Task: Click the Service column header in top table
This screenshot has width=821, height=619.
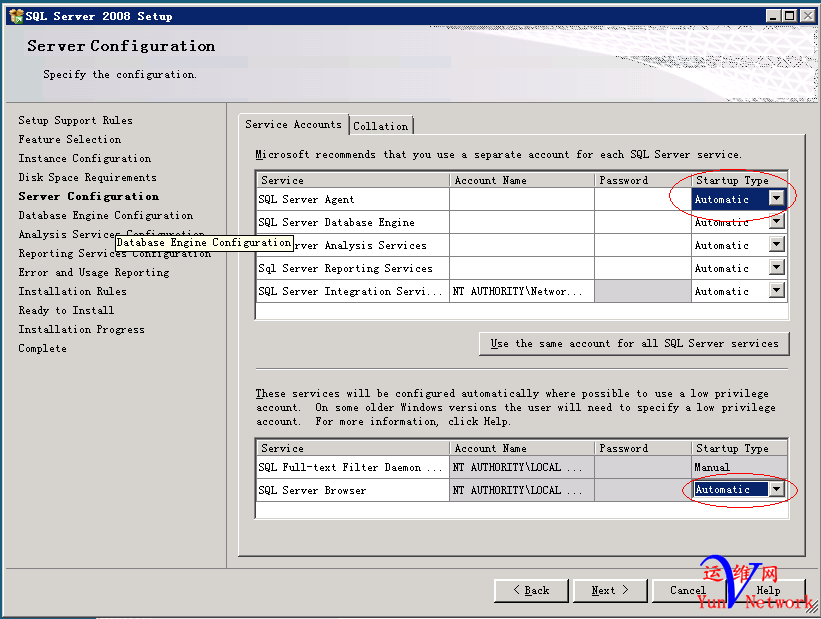Action: [x=353, y=180]
